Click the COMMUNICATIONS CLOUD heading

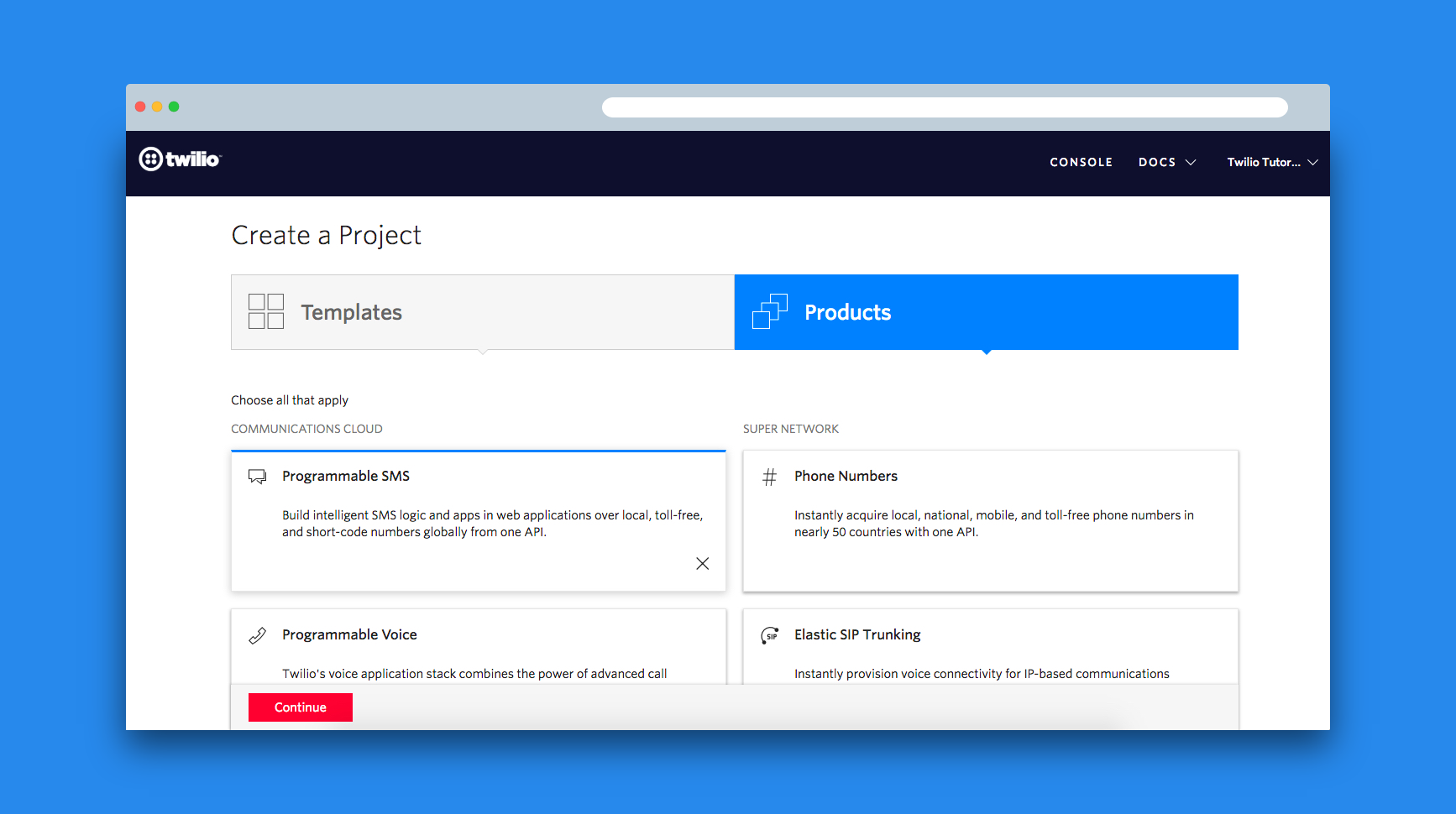(306, 429)
